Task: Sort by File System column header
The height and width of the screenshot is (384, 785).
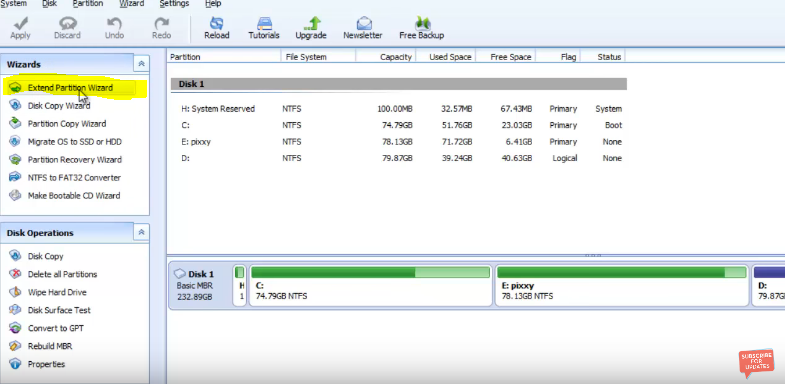Action: tap(318, 57)
